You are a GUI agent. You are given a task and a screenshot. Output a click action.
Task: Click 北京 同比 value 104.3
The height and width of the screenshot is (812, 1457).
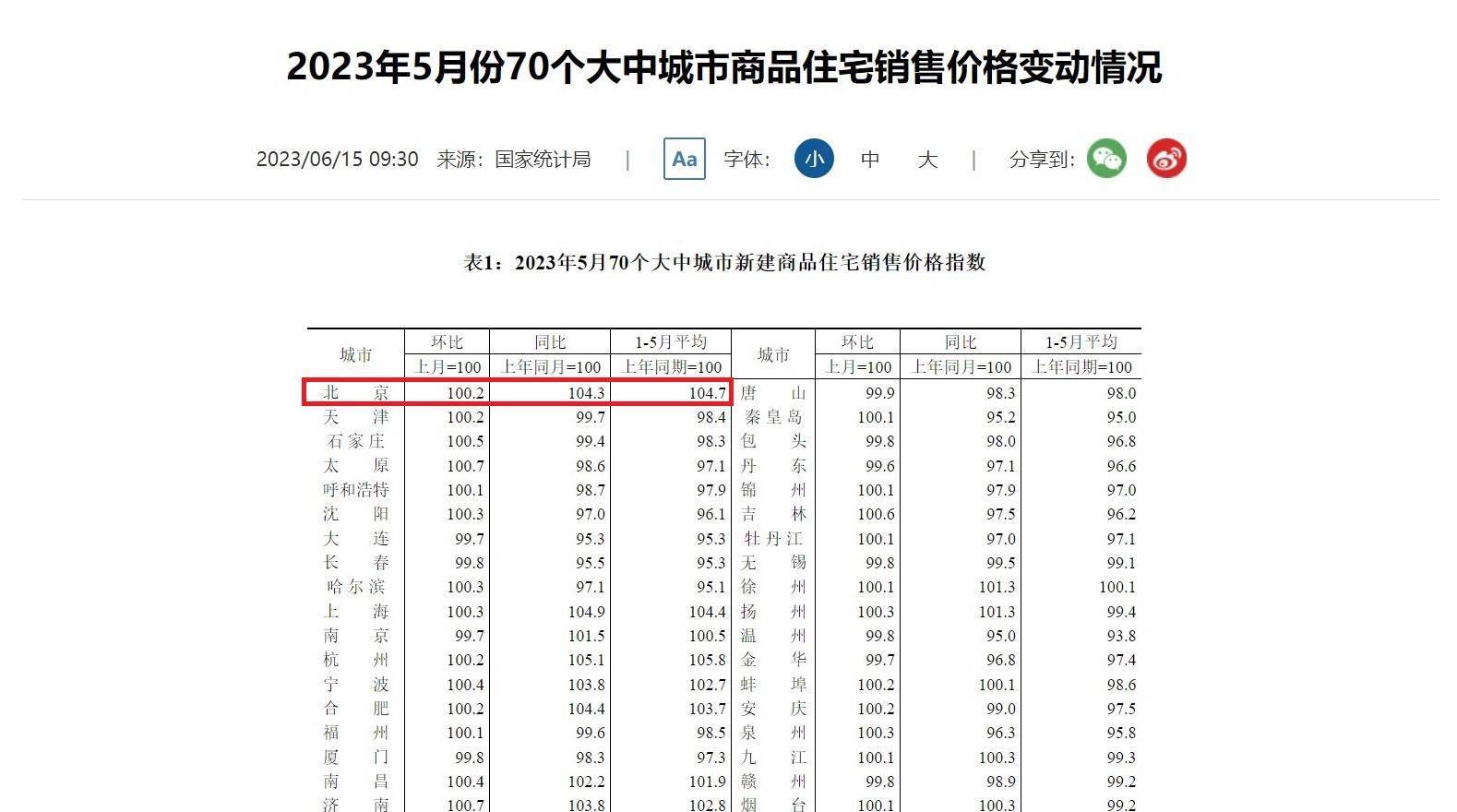pyautogui.click(x=586, y=393)
